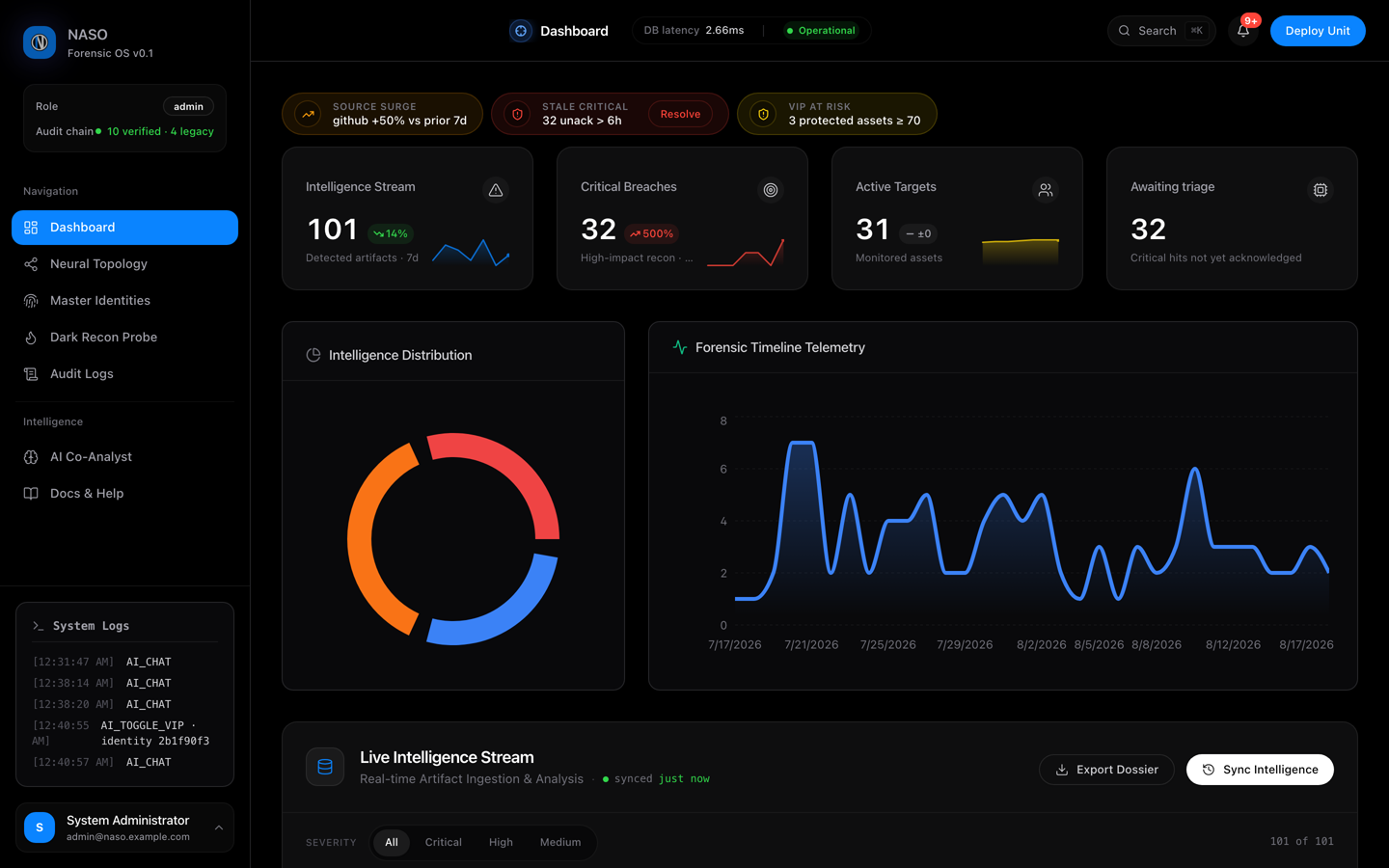1389x868 pixels.
Task: Click the notification bell icon
Action: point(1243,31)
